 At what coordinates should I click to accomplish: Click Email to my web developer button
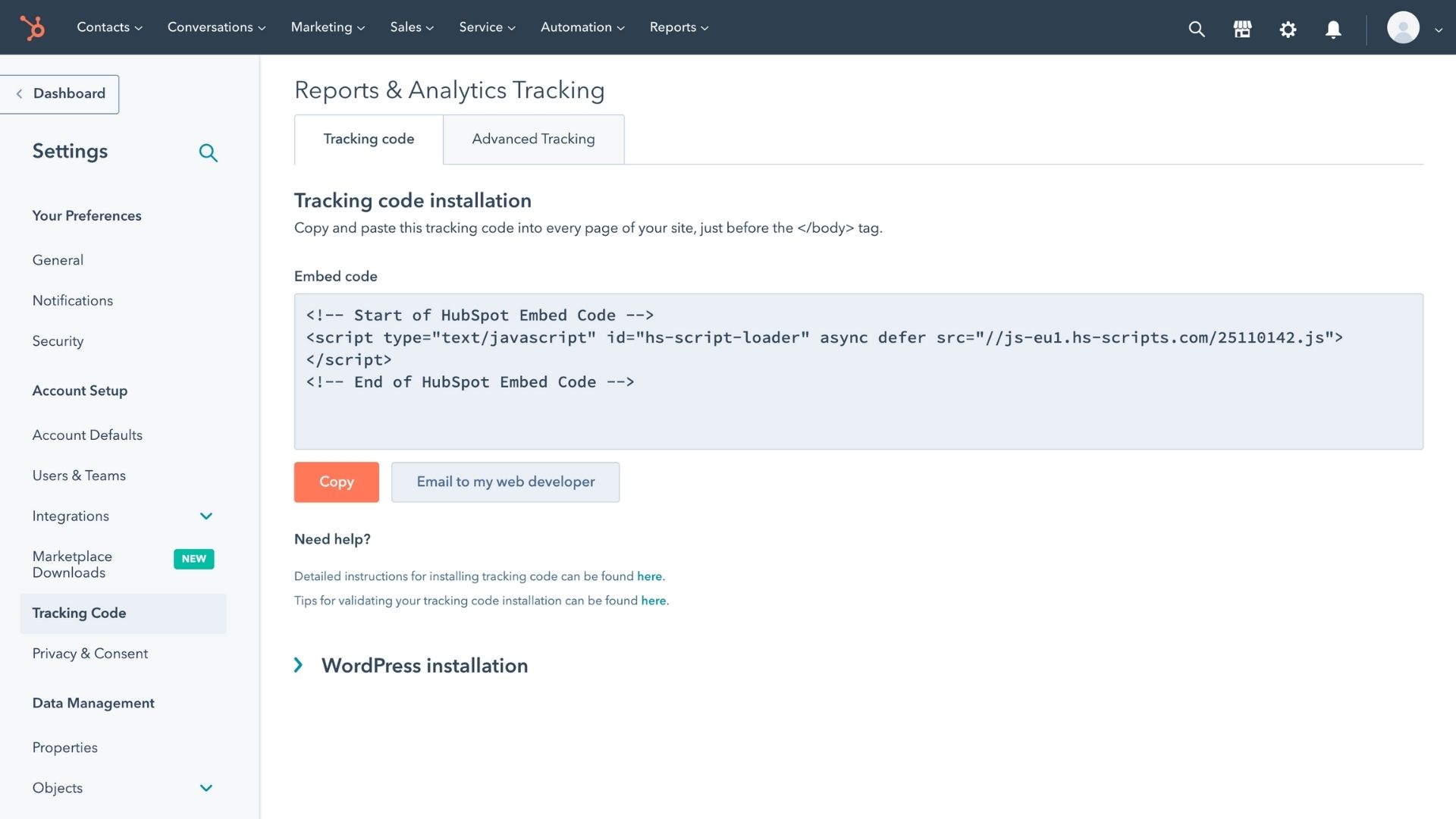click(x=505, y=481)
